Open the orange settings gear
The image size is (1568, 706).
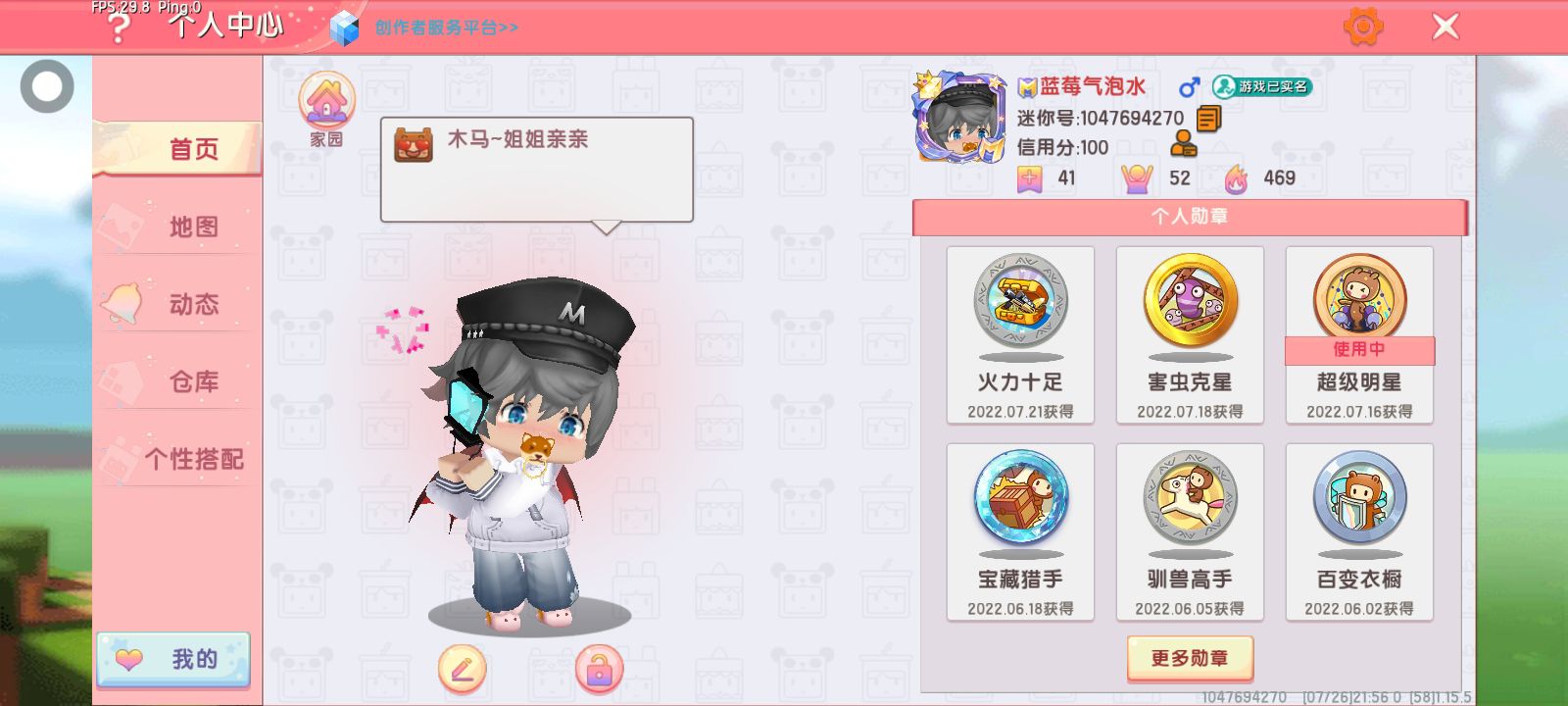(1363, 26)
